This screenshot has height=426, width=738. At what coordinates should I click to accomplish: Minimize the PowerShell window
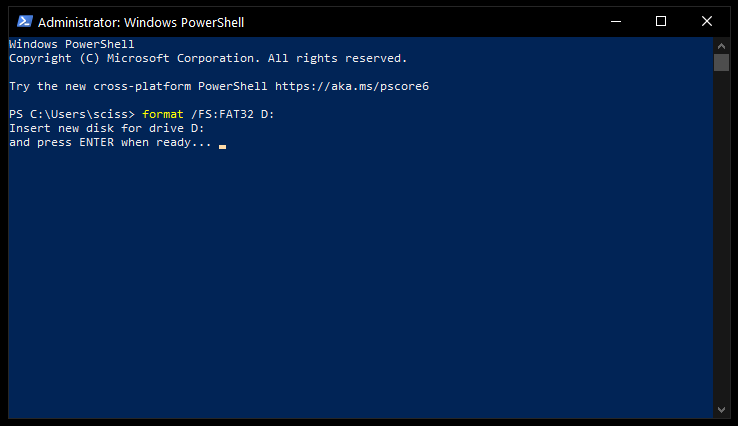pos(616,22)
